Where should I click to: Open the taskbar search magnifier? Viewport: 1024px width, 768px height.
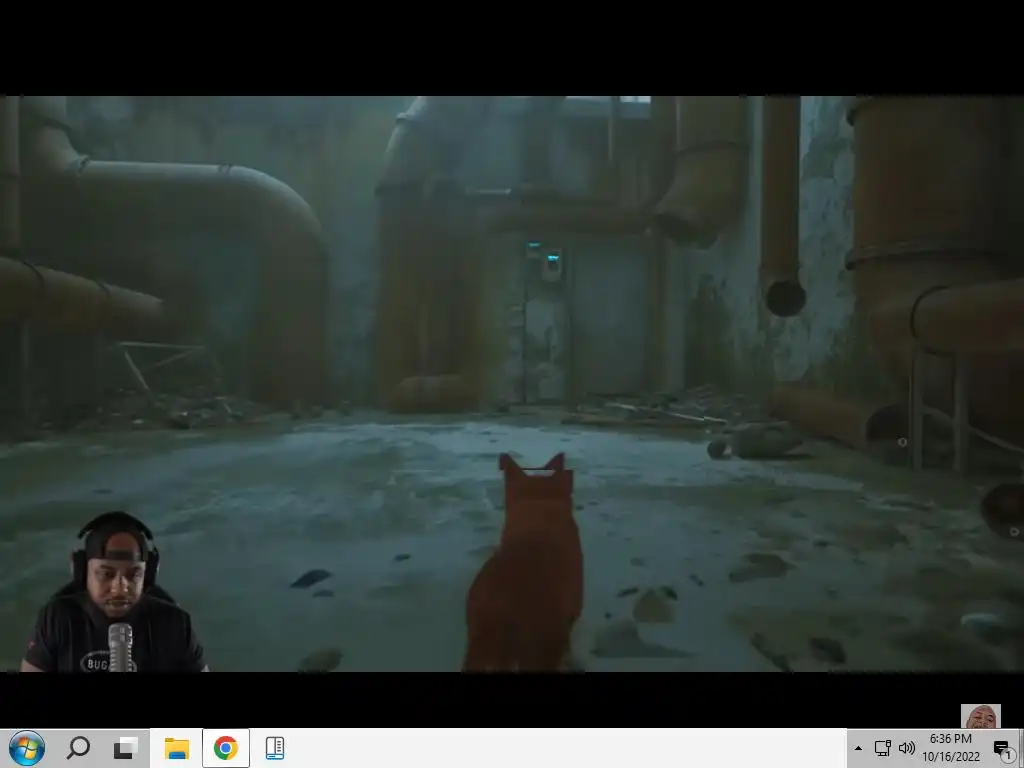click(78, 748)
